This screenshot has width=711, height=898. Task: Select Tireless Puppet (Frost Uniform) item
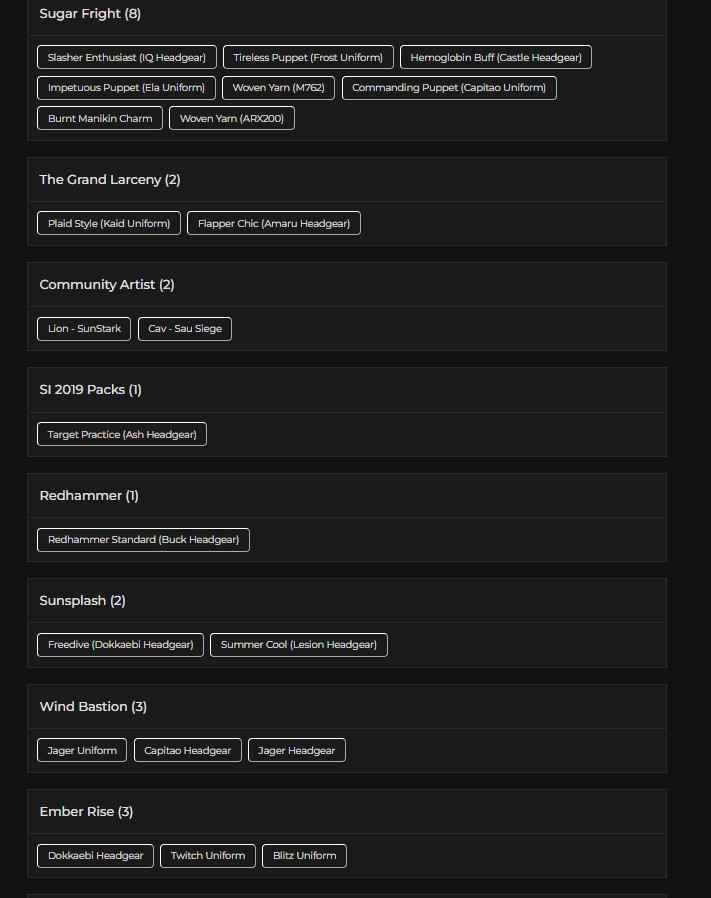pyautogui.click(x=308, y=58)
